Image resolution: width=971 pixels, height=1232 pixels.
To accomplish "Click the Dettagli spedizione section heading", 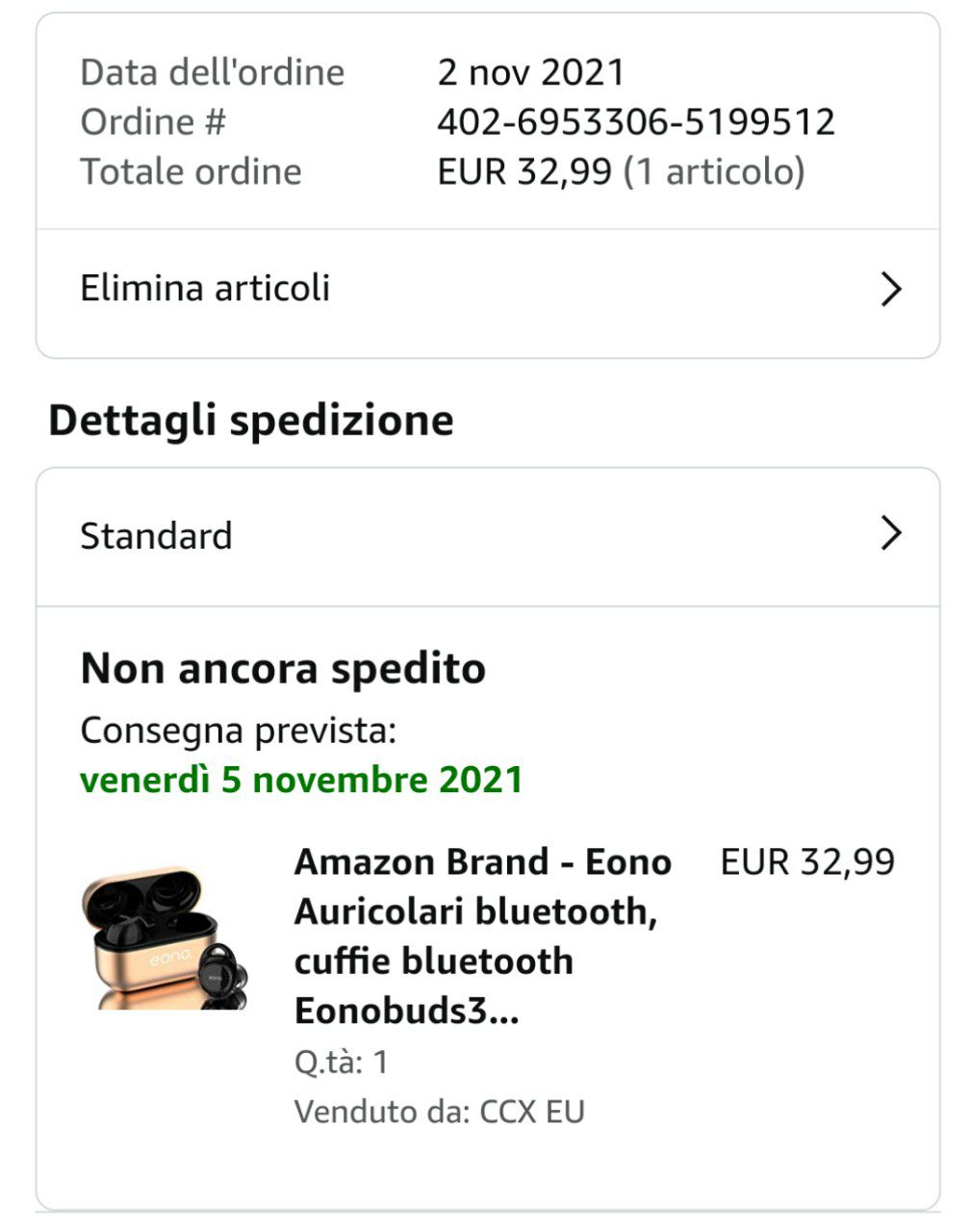I will coord(251,421).
